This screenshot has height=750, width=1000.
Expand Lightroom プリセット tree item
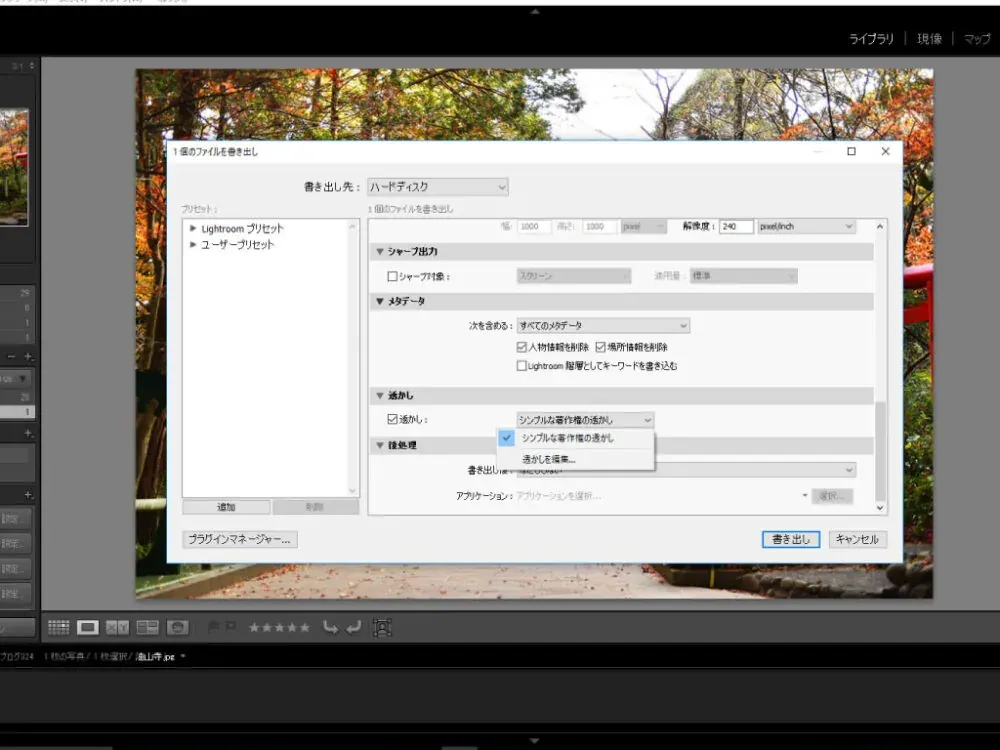point(193,228)
